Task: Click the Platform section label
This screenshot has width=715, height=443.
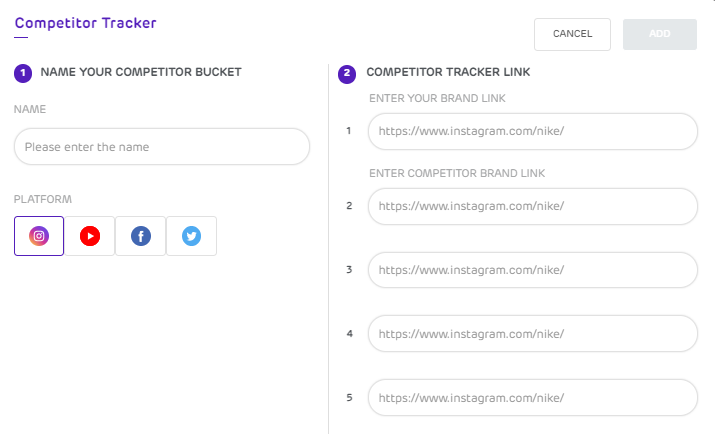Action: (43, 199)
